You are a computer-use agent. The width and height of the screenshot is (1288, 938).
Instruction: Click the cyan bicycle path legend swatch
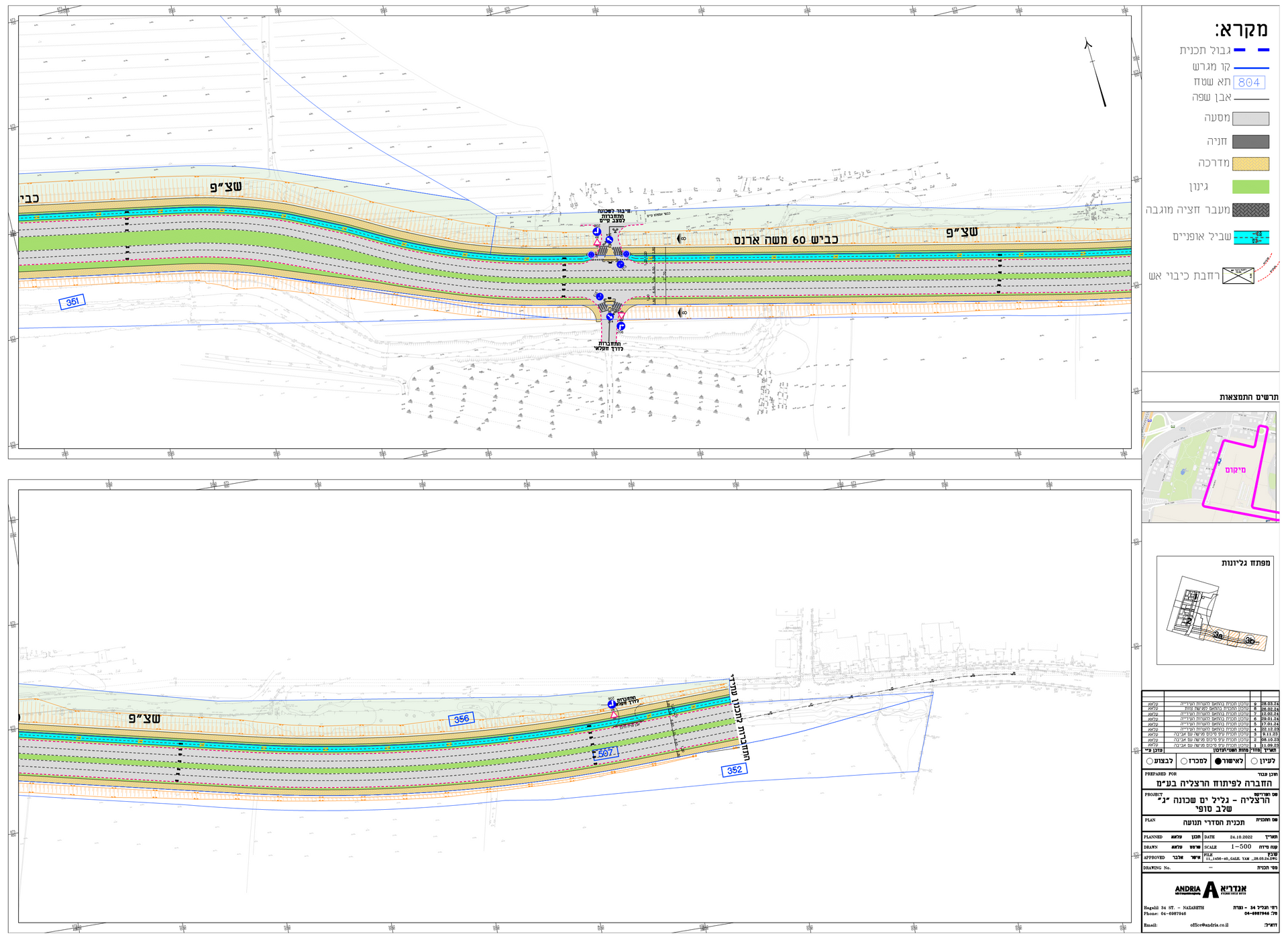point(1250,237)
